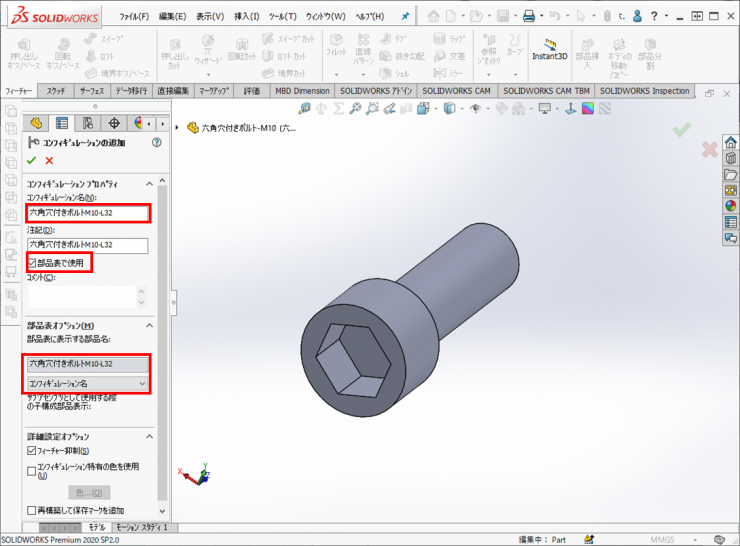Enable コンフィギュレーション特有の色を使用 checkbox
This screenshot has height=546, width=740.
click(32, 466)
